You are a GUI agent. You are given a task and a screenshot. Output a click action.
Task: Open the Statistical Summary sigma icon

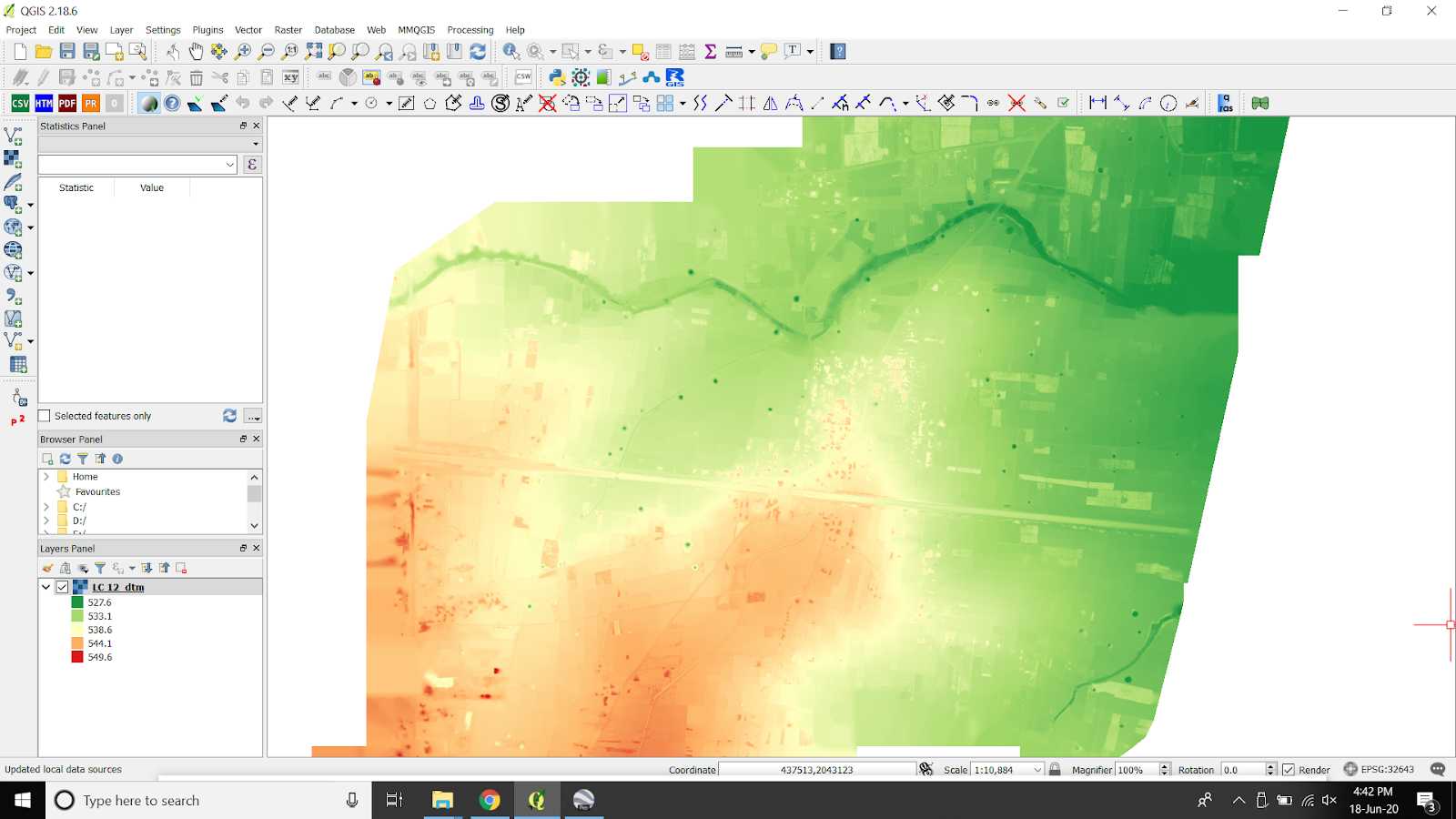[711, 52]
